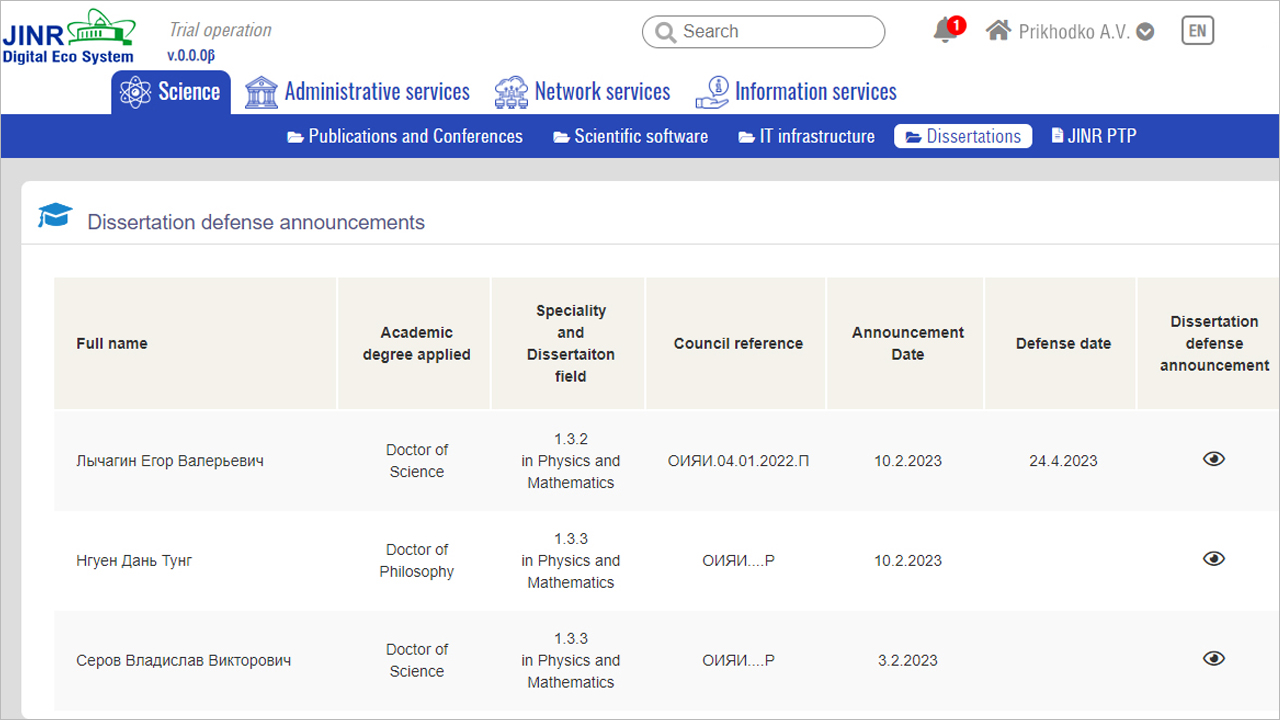This screenshot has width=1280, height=720.
Task: Click the JINR Digital Eco System logo
Action: pos(68,36)
